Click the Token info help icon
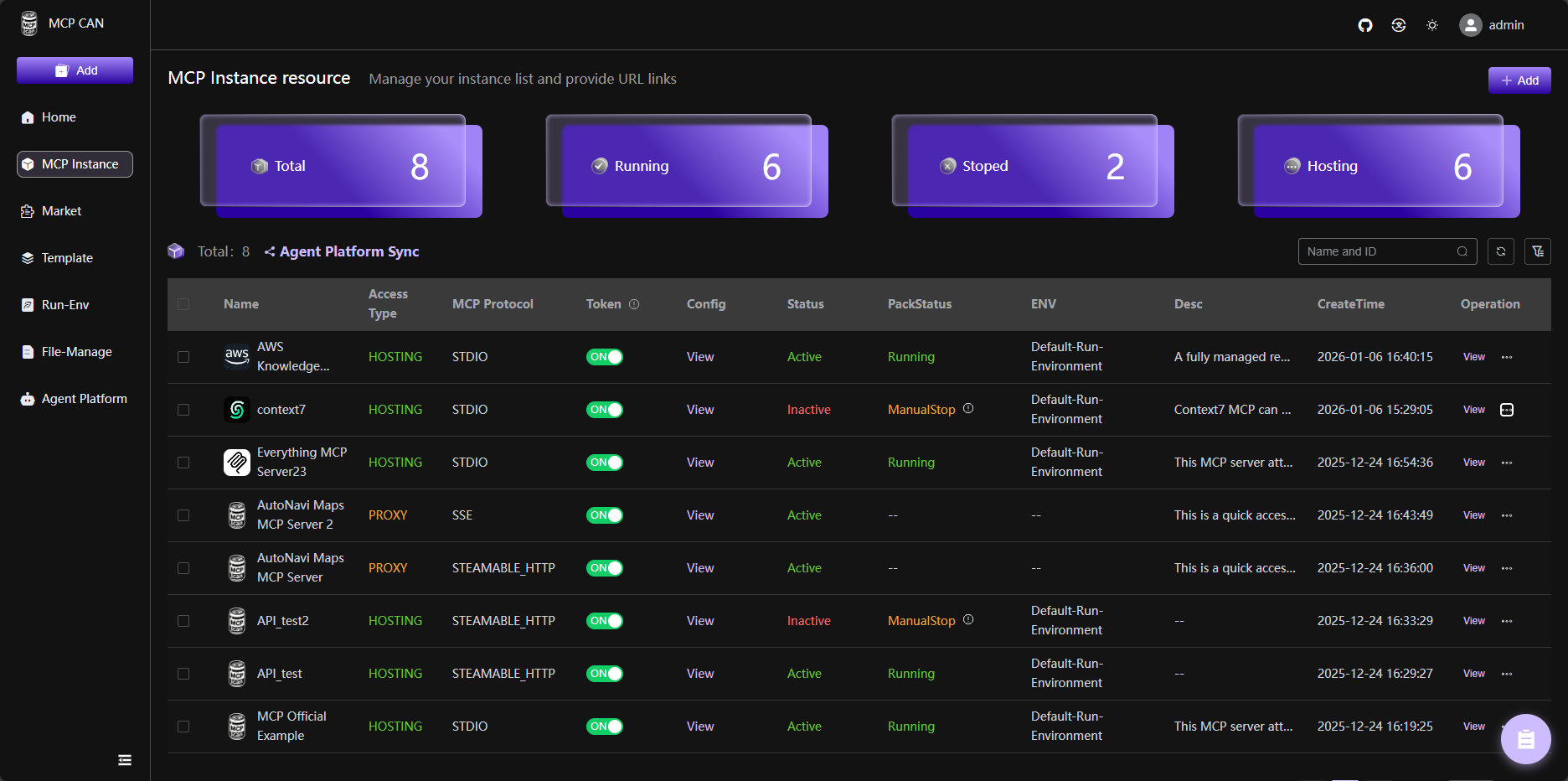 click(634, 304)
